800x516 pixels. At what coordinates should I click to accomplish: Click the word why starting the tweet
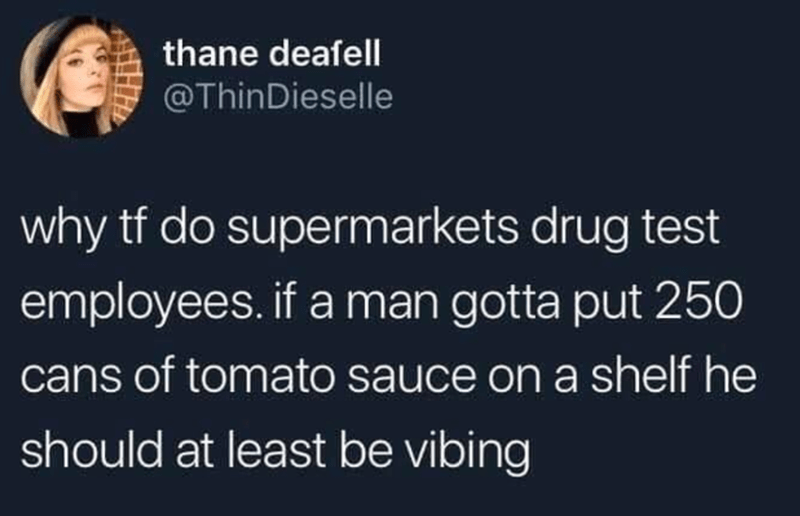pos(61,231)
